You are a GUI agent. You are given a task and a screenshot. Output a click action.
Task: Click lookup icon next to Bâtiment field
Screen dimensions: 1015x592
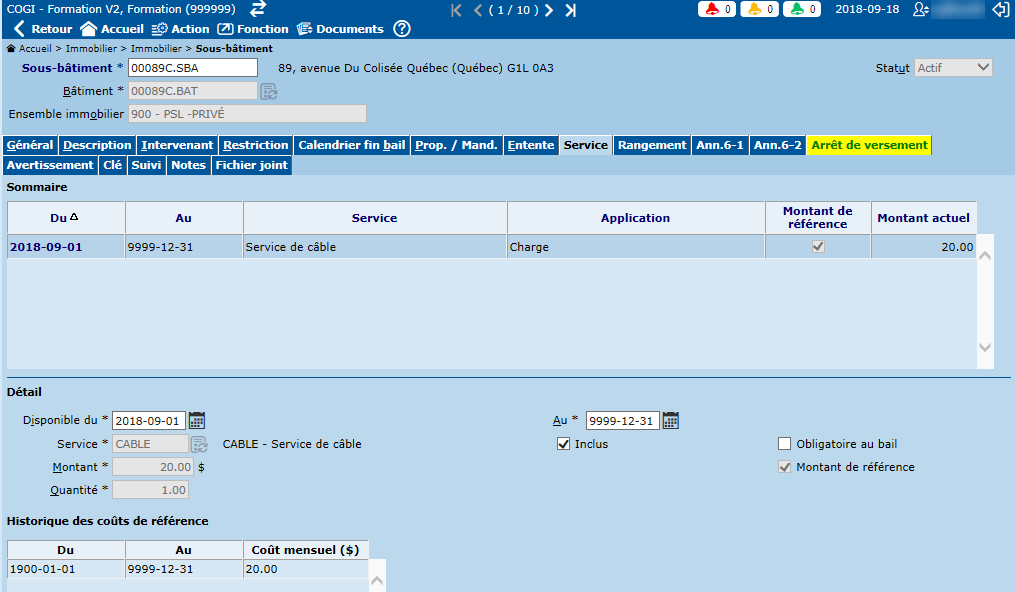click(269, 91)
